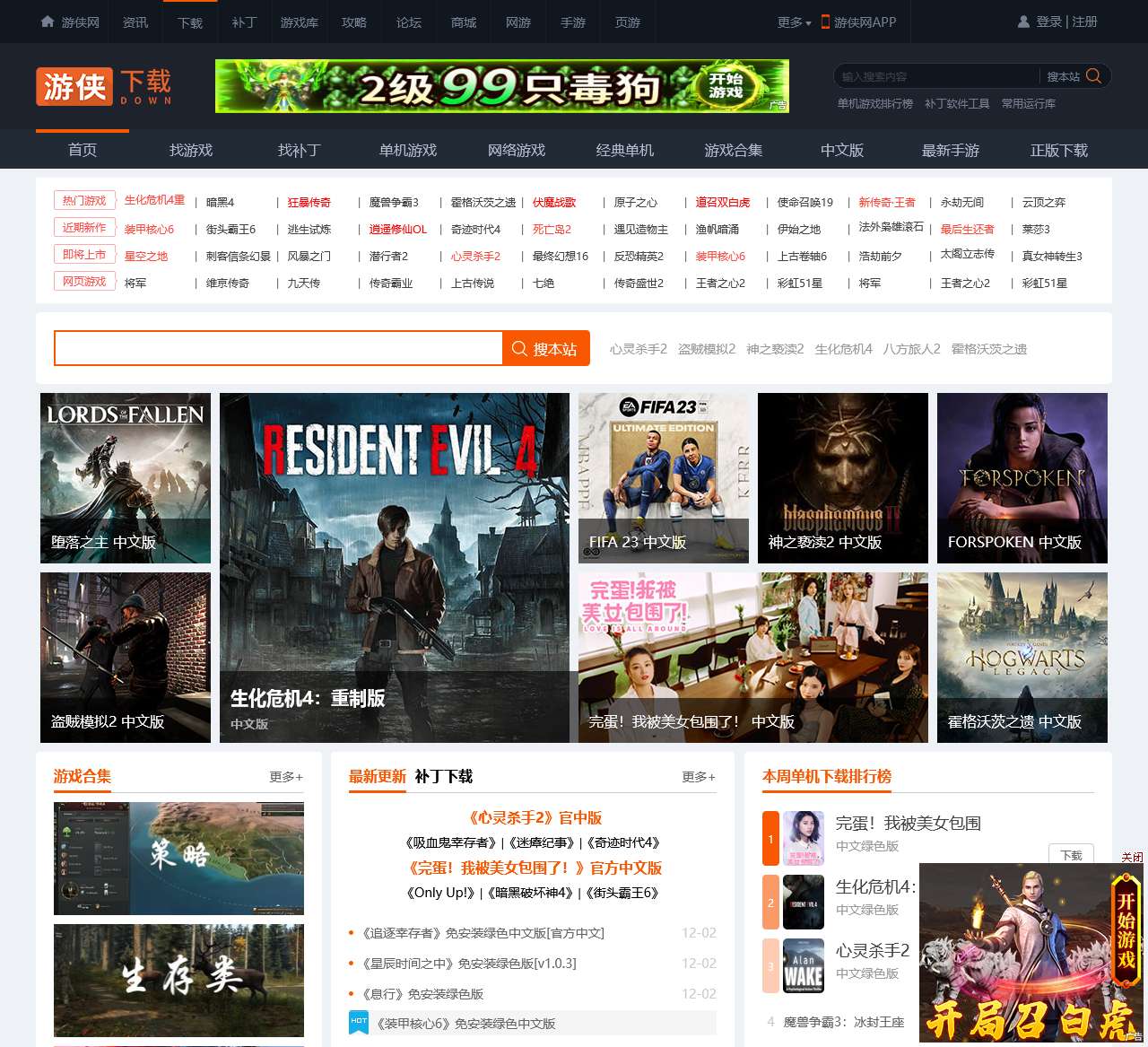Close the floating ad via 关闭
1148x1047 pixels.
tap(1132, 857)
